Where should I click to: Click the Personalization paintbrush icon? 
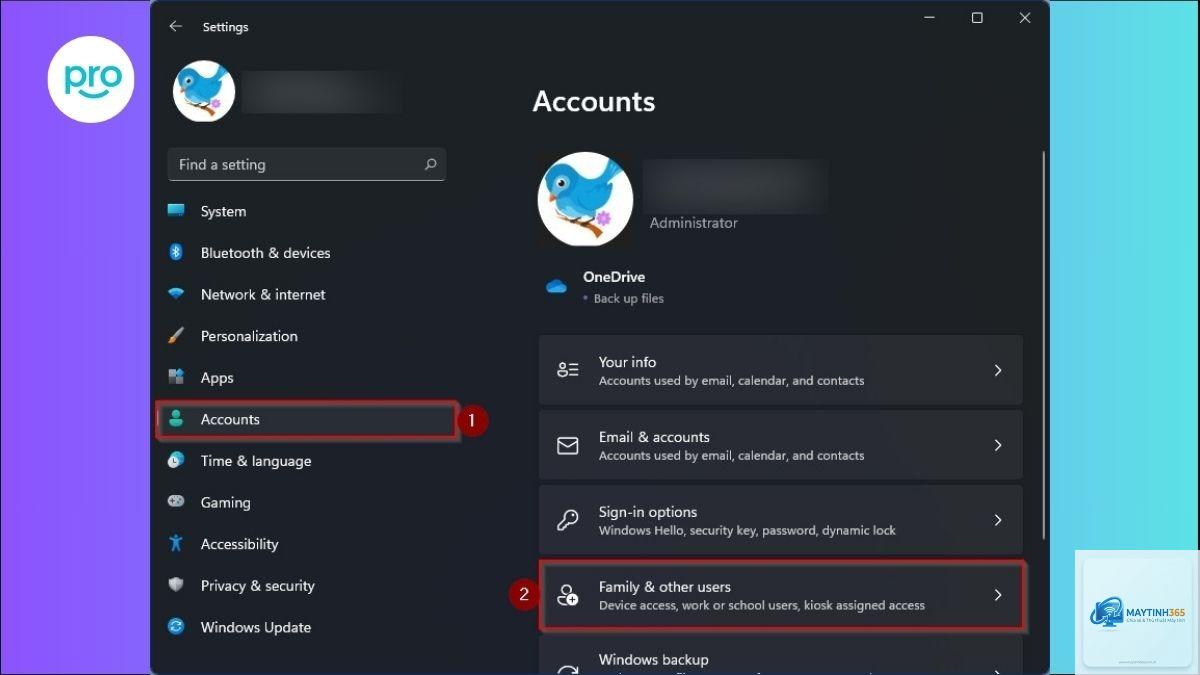176,336
